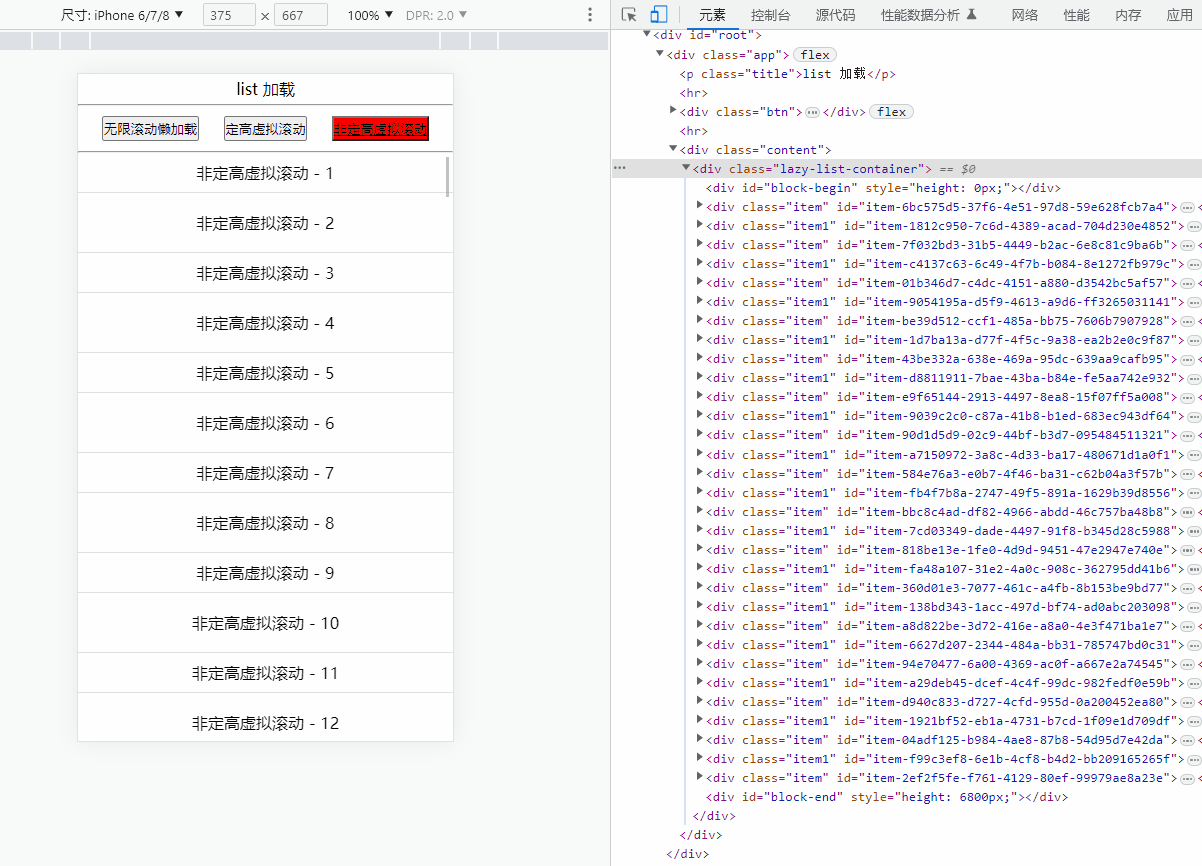Select element row item-a8d822be-3d72-416e
The image size is (1202, 866).
point(907,625)
